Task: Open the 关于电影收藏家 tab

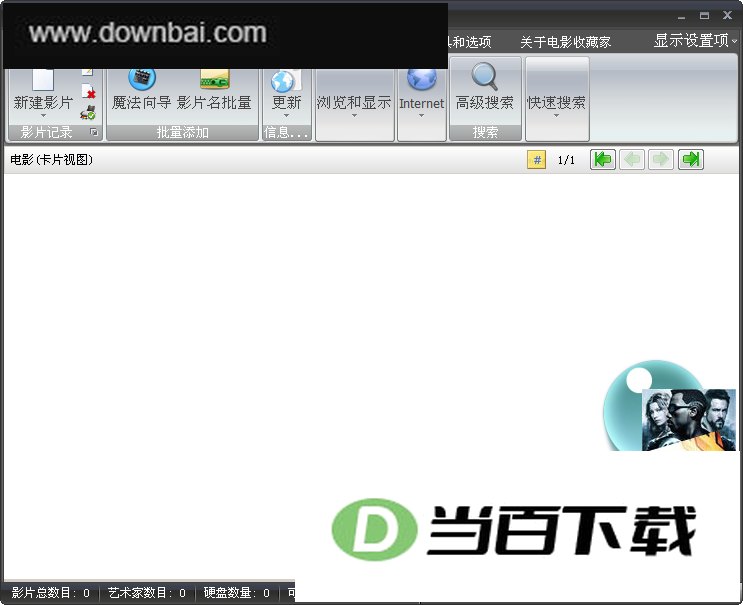Action: tap(566, 42)
